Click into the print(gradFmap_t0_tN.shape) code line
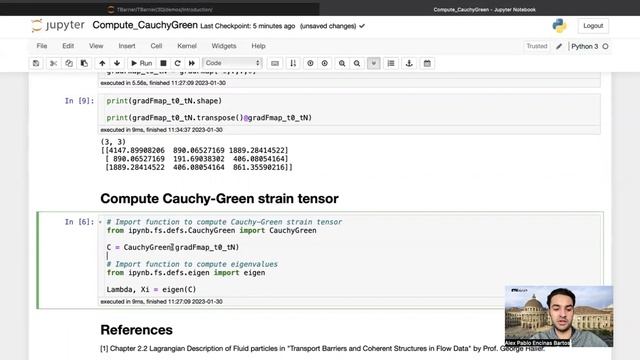Screen dimensions: 640x360 coord(164,101)
